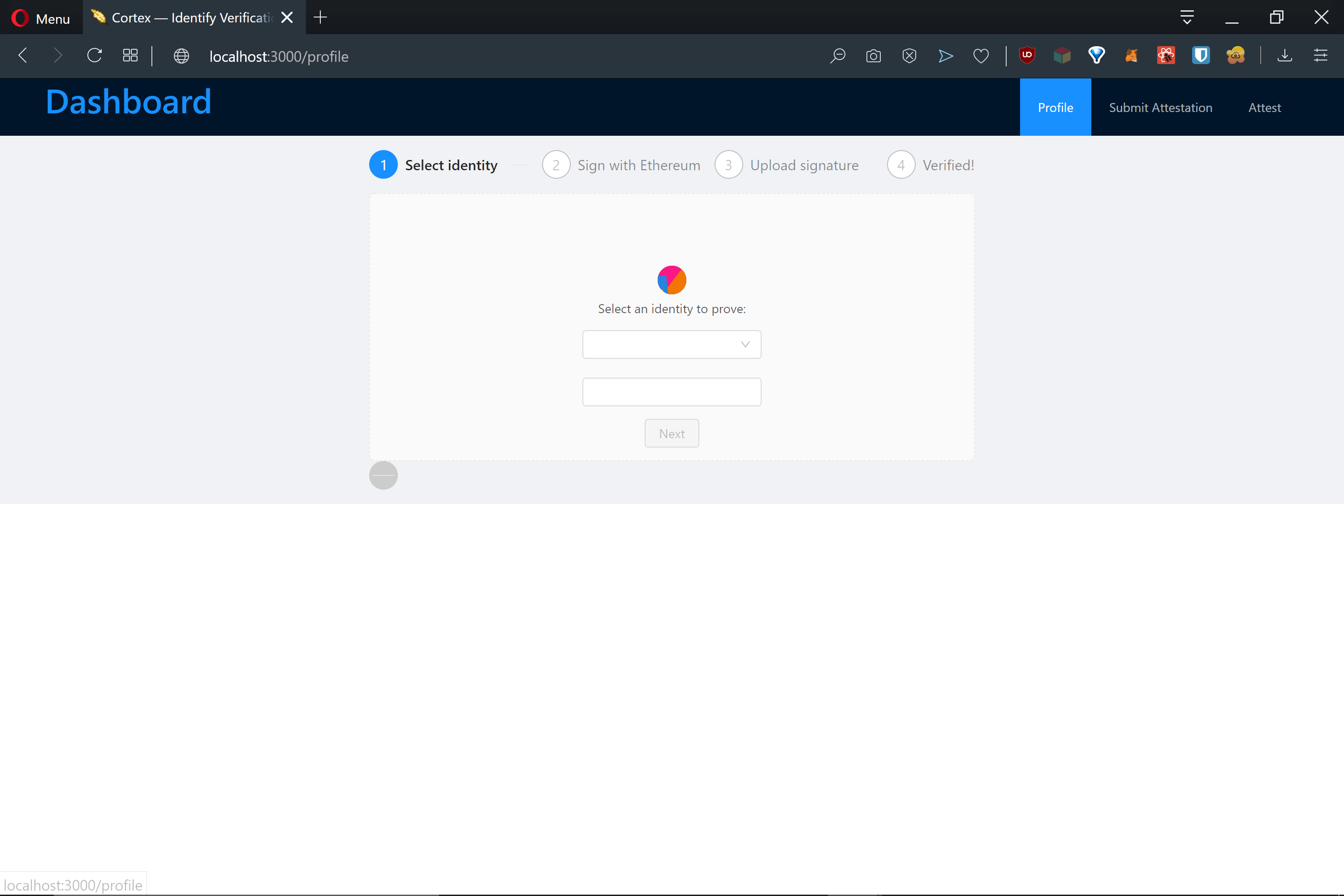
Task: Click the Bitwarden shield extension icon
Action: pyautogui.click(x=1201, y=56)
